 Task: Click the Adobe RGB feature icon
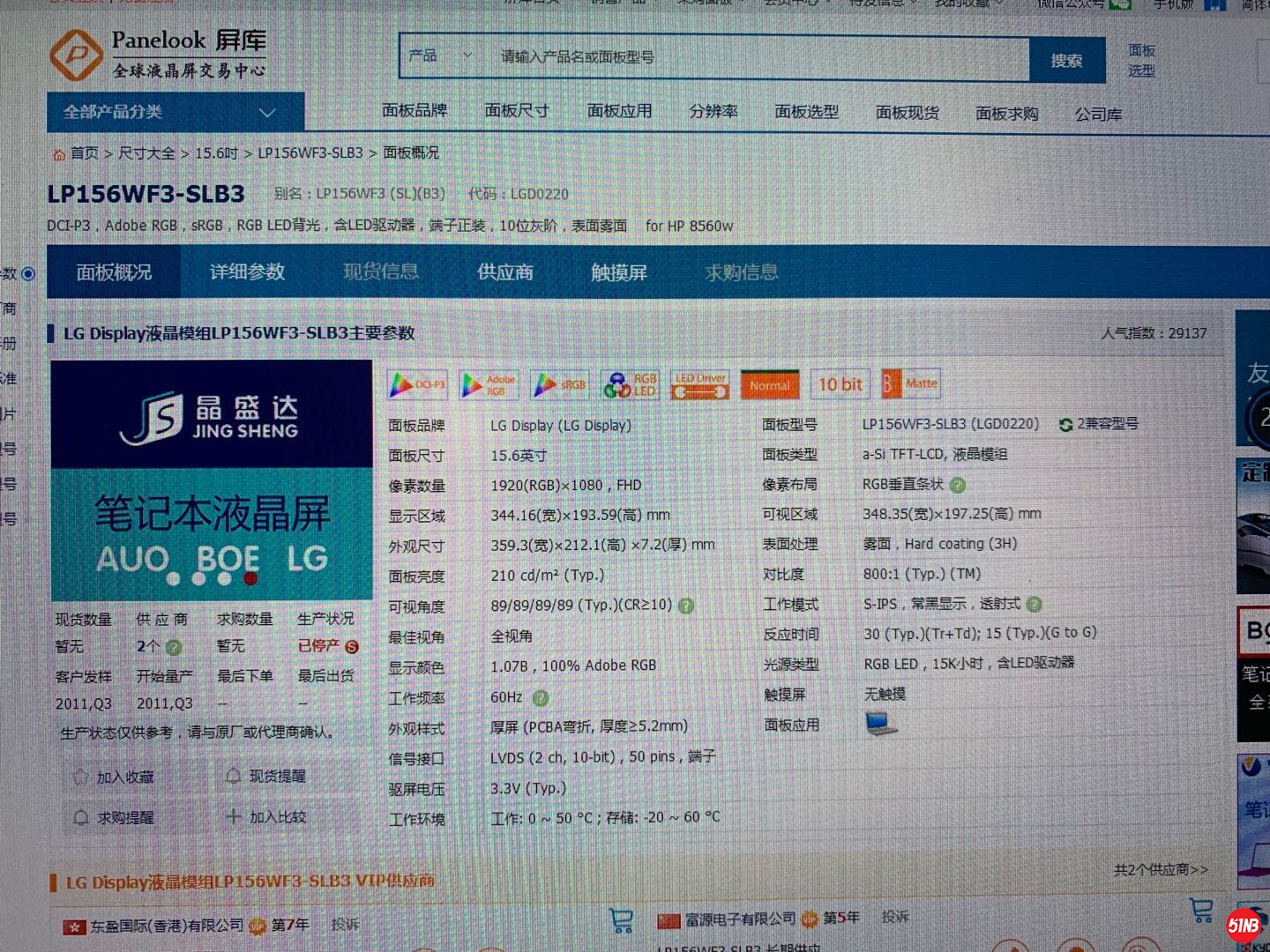click(488, 385)
